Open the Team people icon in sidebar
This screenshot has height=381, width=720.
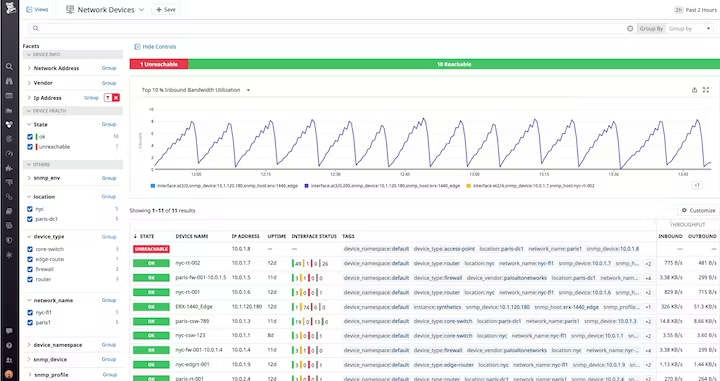[9, 360]
